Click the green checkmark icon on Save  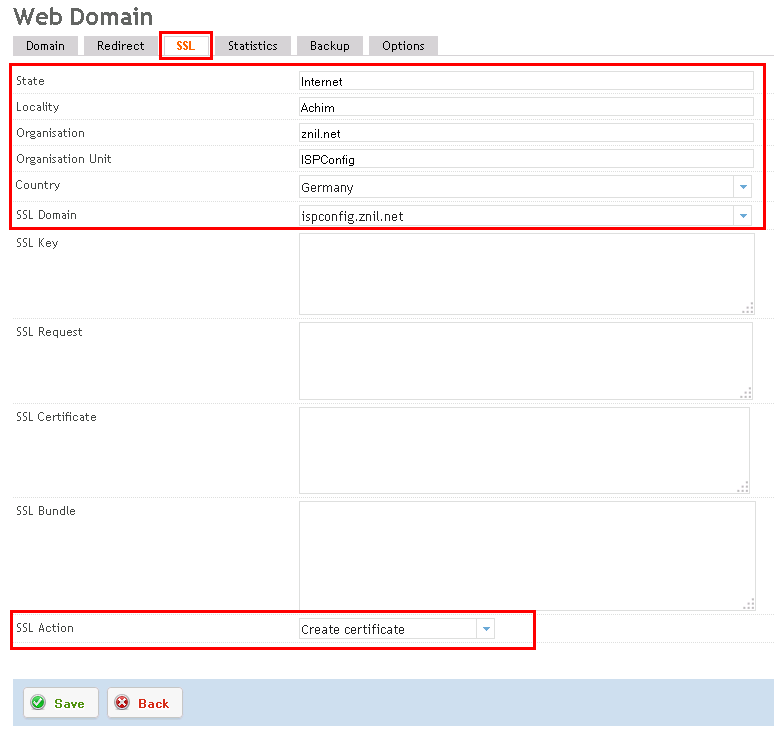point(38,703)
